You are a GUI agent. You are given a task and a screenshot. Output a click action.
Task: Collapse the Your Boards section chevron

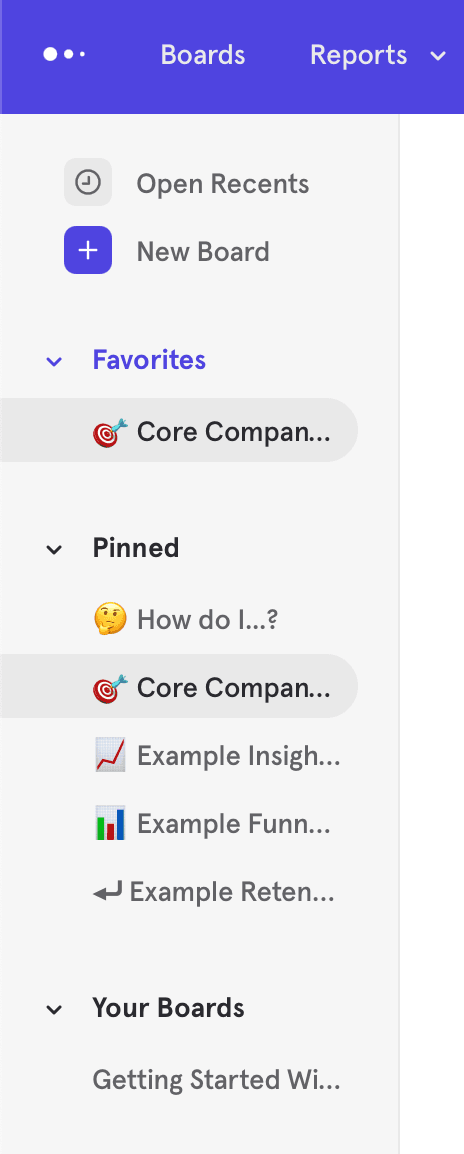pos(54,1009)
